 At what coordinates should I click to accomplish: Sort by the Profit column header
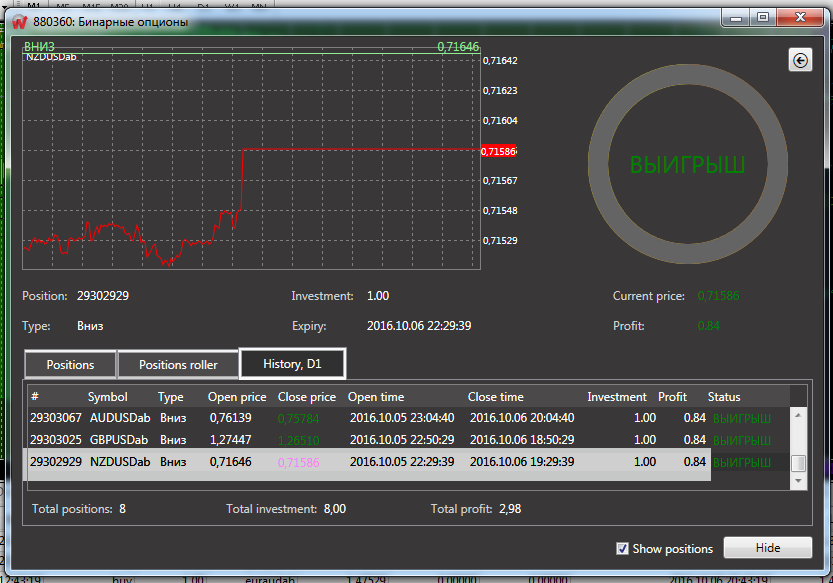tap(672, 397)
